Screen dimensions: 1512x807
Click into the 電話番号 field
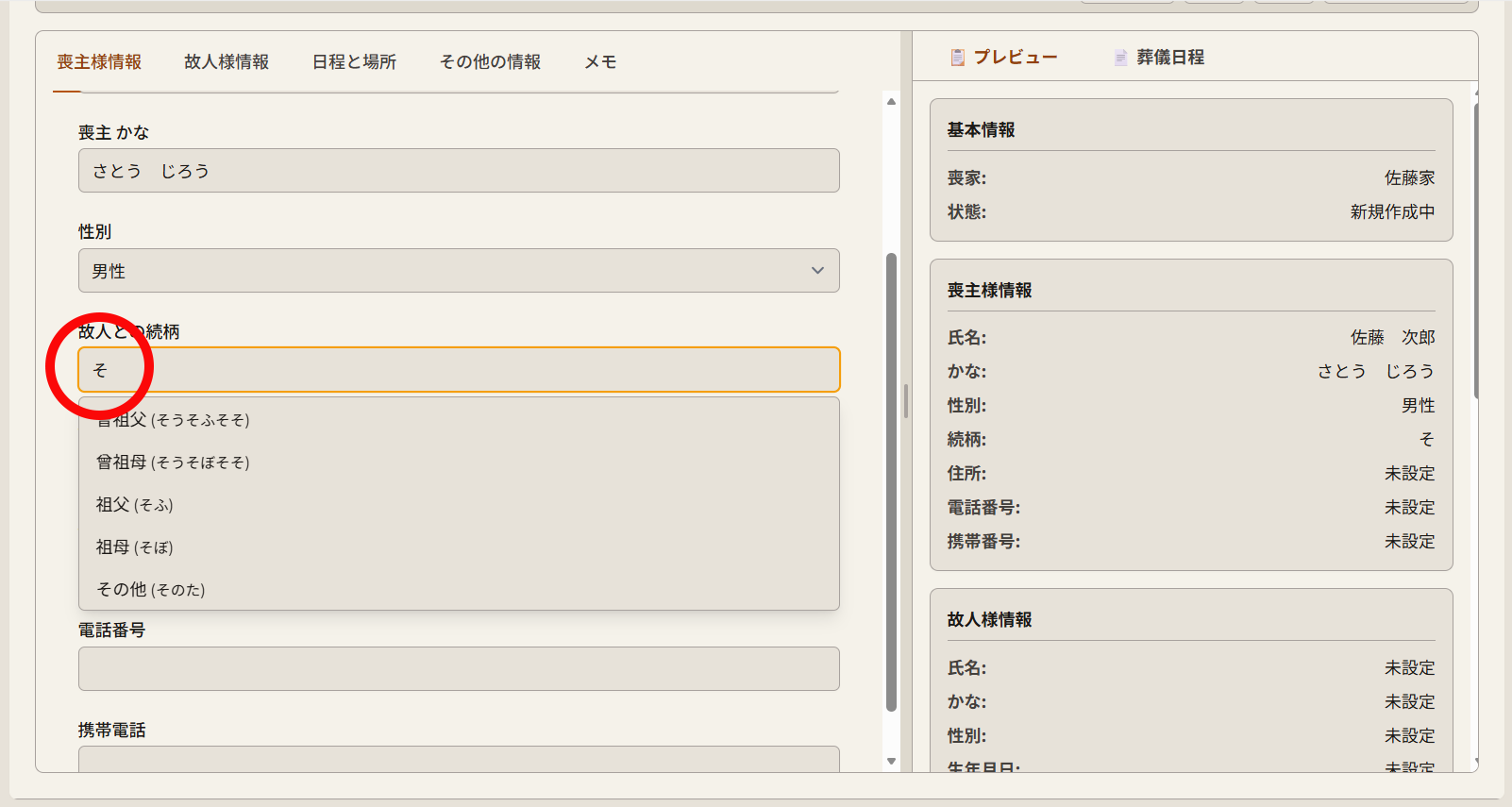[x=459, y=669]
